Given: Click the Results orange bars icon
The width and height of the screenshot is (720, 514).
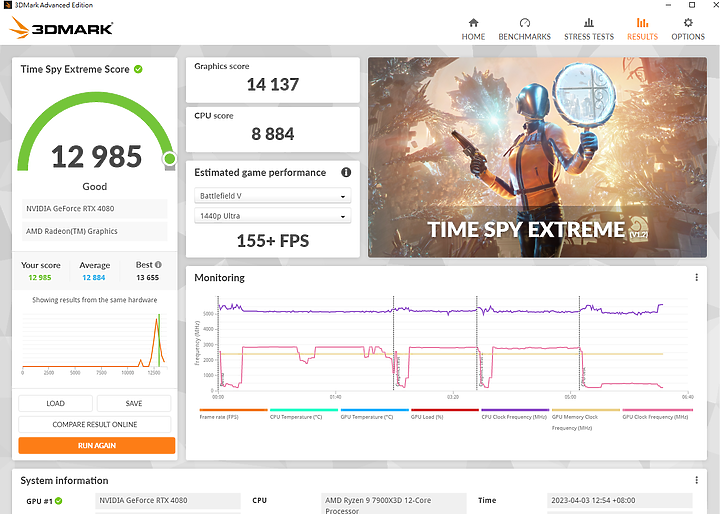Looking at the screenshot, I should coord(642,23).
